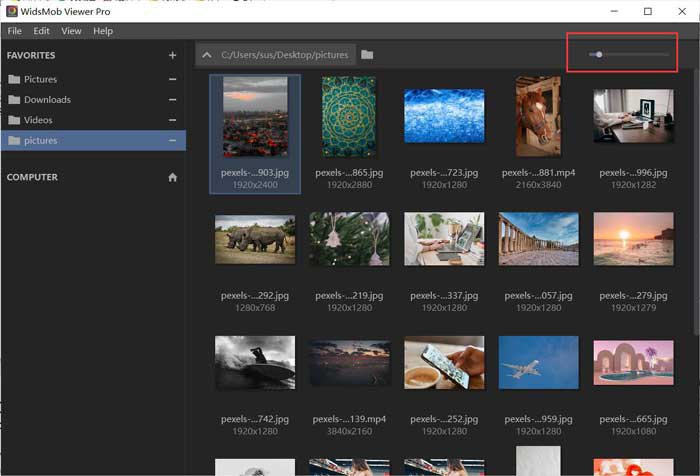Maximize the WidsMob Viewer Pro window
700x476 pixels.
click(x=648, y=11)
